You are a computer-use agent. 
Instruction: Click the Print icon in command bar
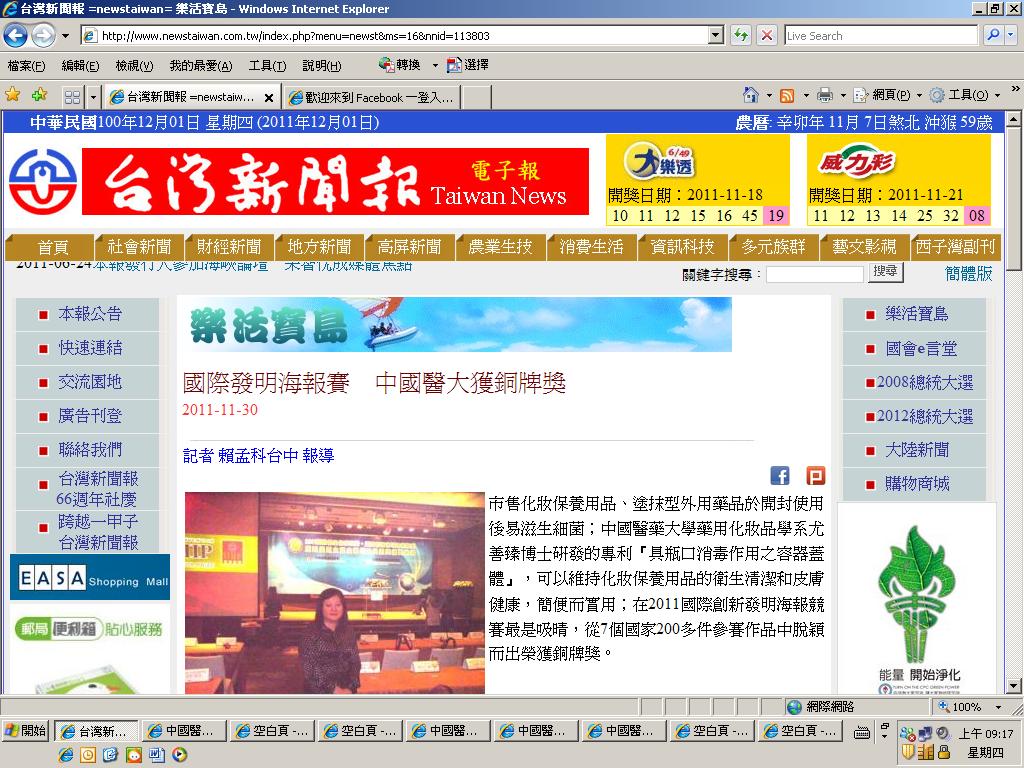[x=825, y=95]
